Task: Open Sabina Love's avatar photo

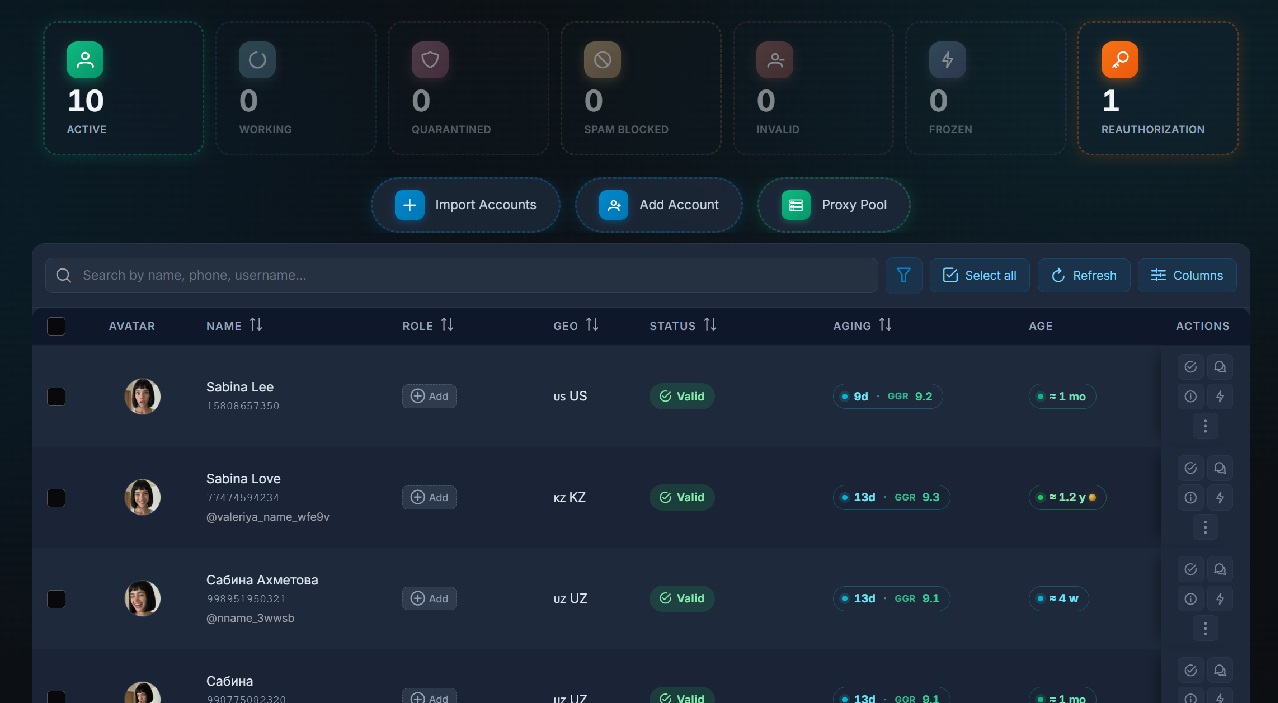Action: [143, 497]
